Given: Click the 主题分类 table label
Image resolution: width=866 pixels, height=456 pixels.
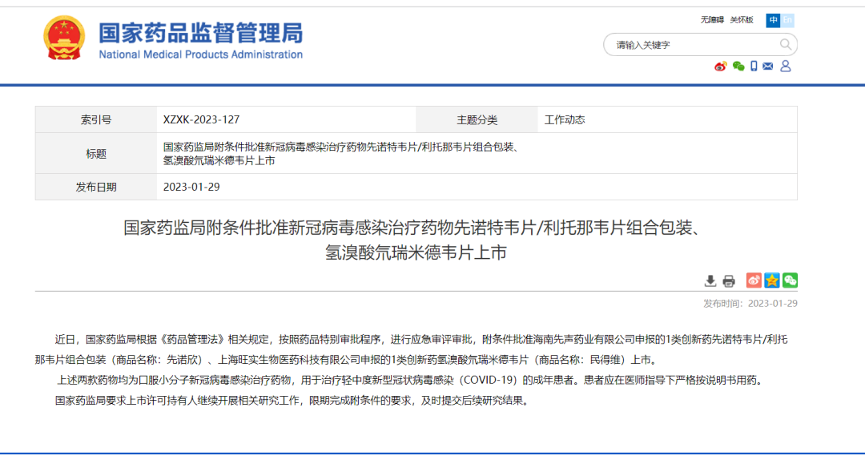Looking at the screenshot, I should 477,120.
